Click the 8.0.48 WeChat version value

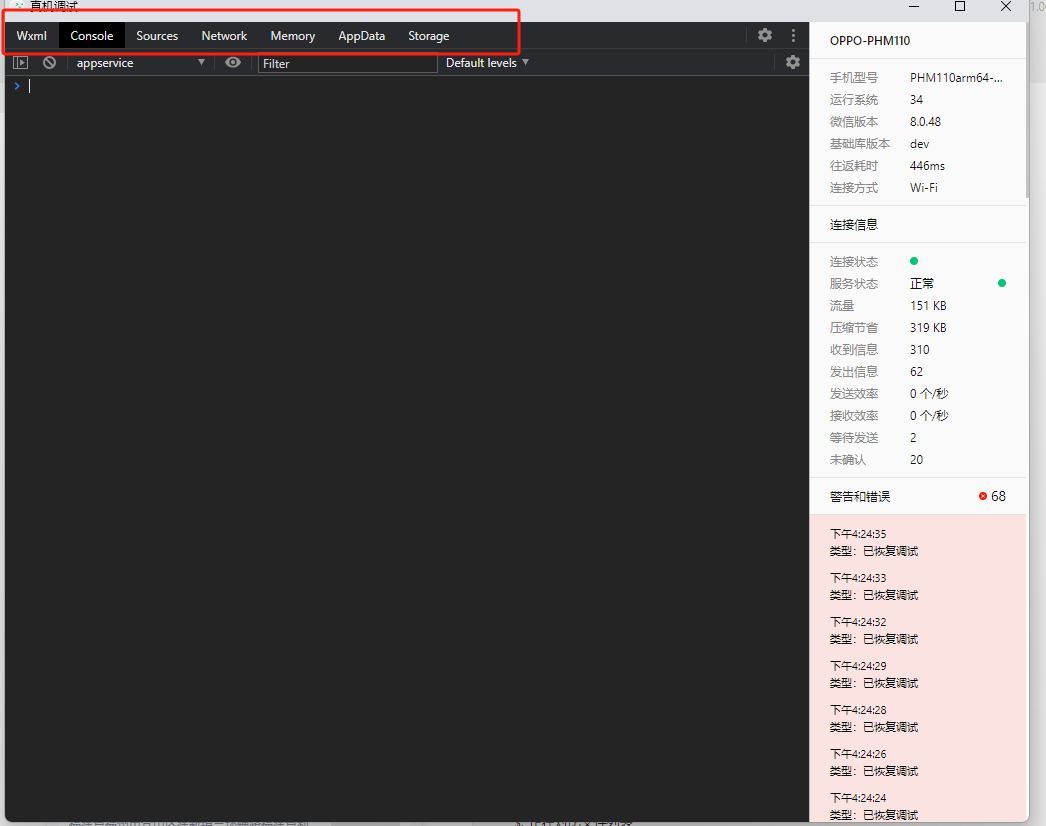pos(925,121)
